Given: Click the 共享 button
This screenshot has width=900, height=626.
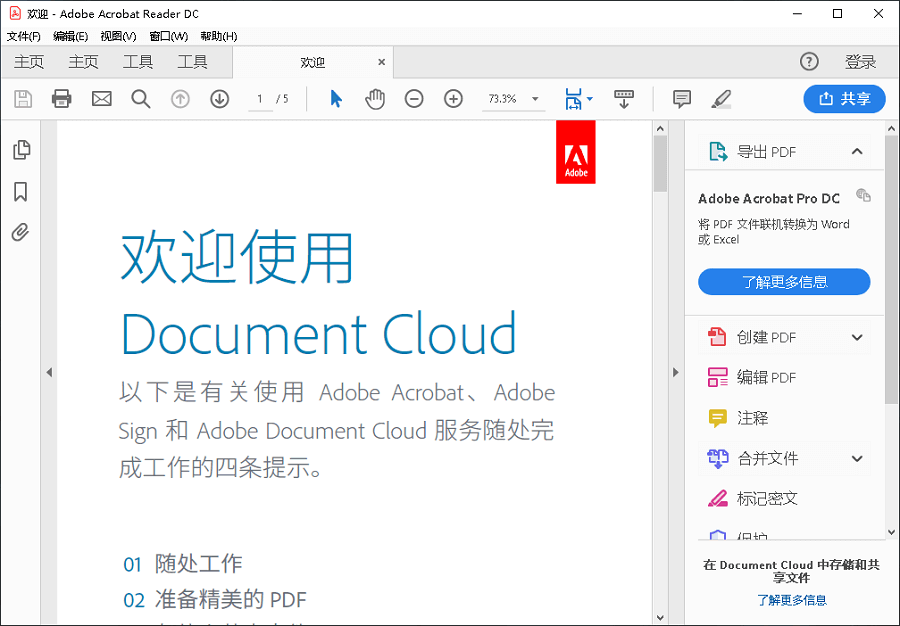Looking at the screenshot, I should click(844, 99).
